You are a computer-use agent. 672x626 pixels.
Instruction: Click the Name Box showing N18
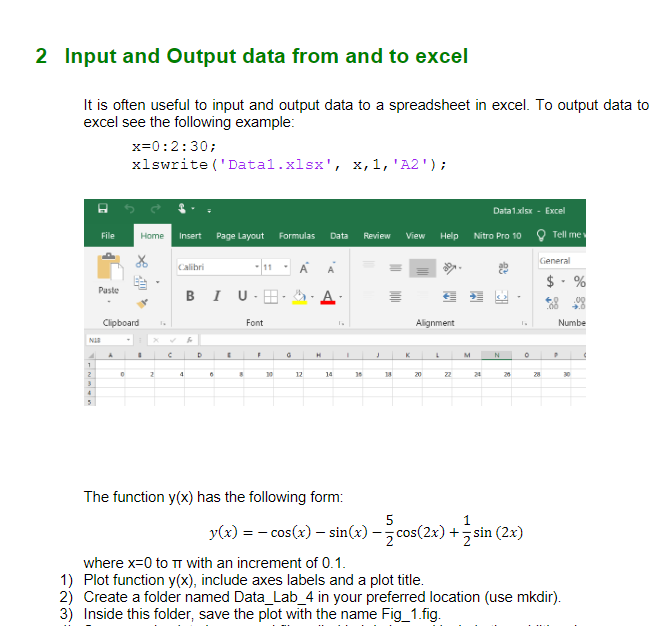pyautogui.click(x=106, y=340)
